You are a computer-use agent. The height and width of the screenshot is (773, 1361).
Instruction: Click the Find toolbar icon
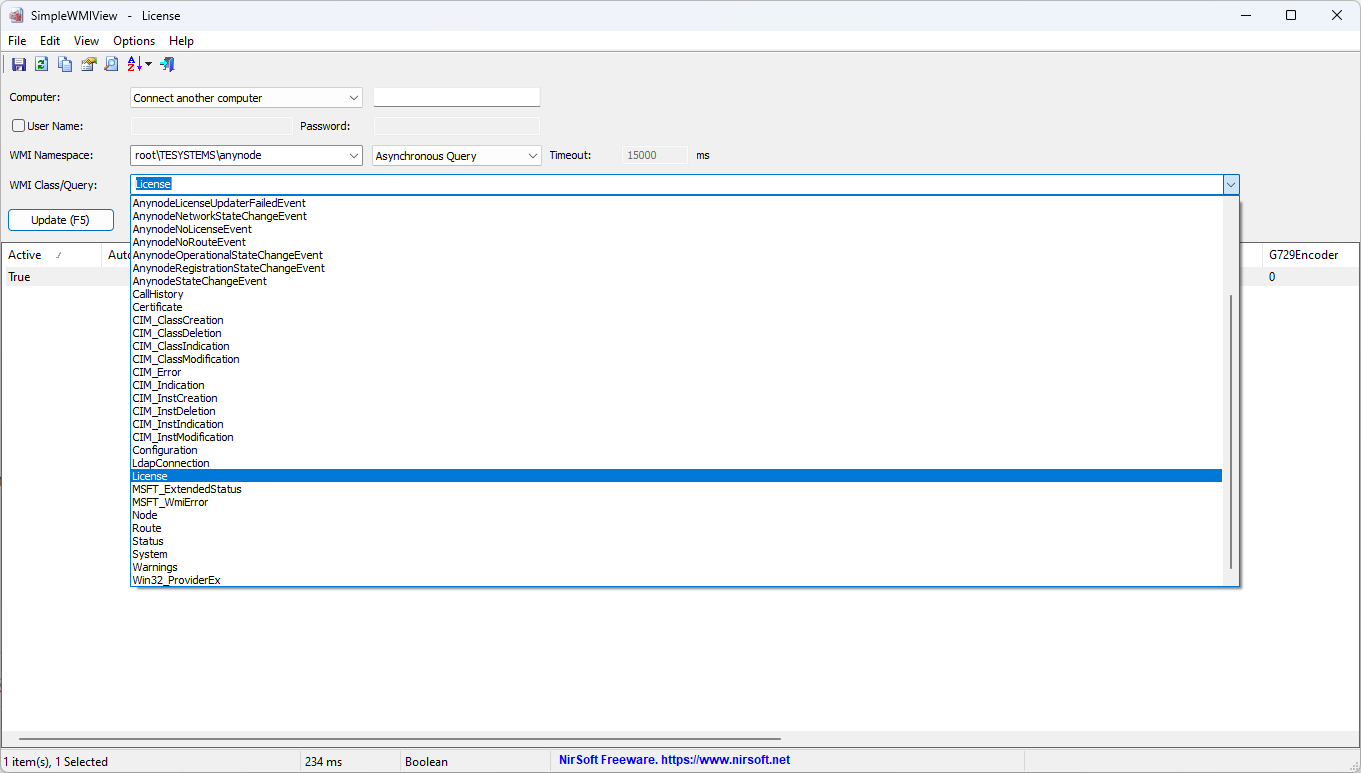click(111, 64)
